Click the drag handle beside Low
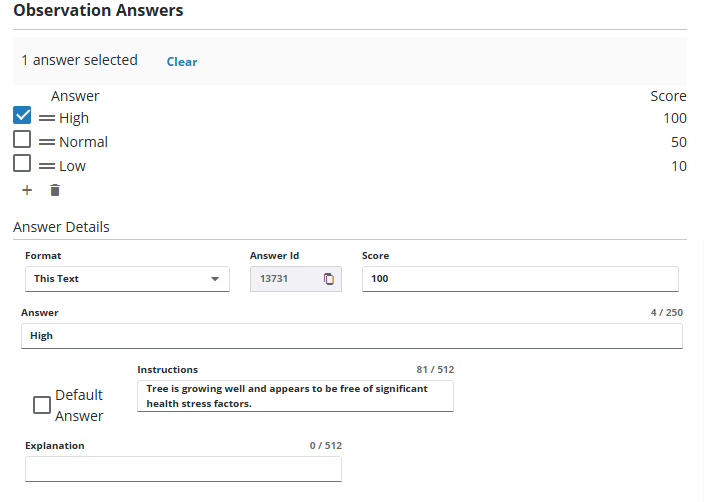The height and width of the screenshot is (502, 704). click(x=47, y=166)
